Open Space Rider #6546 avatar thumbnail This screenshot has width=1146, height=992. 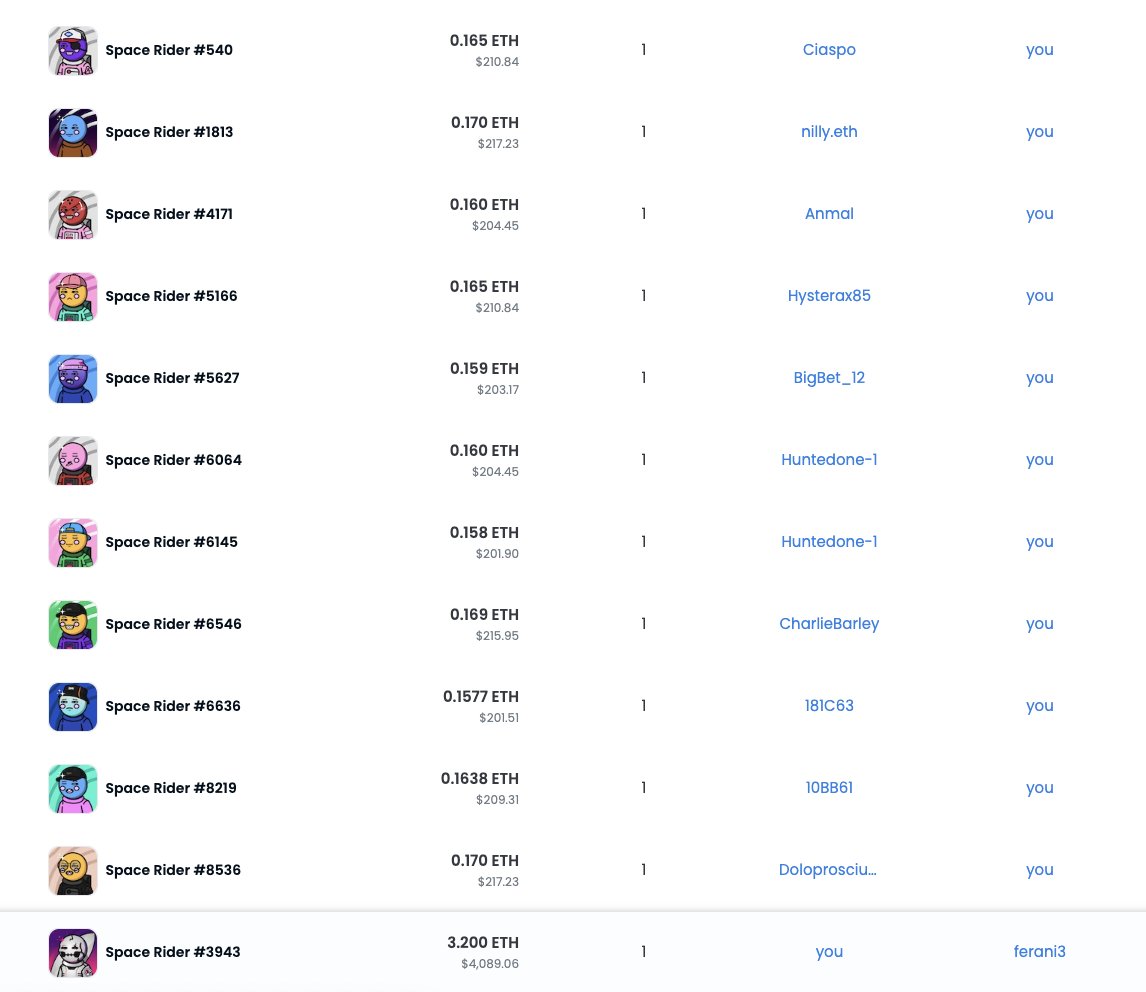tap(72, 624)
